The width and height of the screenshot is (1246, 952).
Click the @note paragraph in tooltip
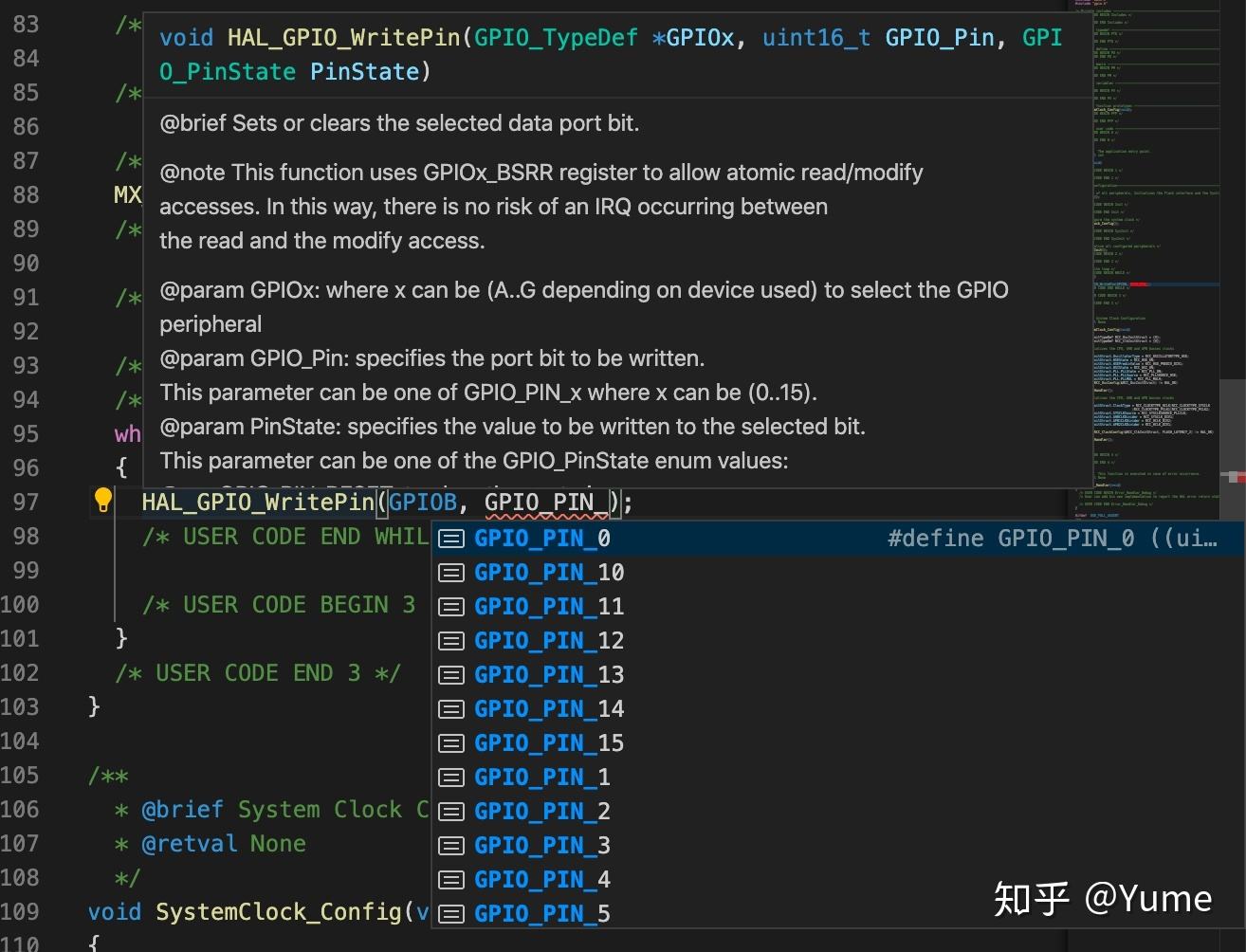click(541, 207)
